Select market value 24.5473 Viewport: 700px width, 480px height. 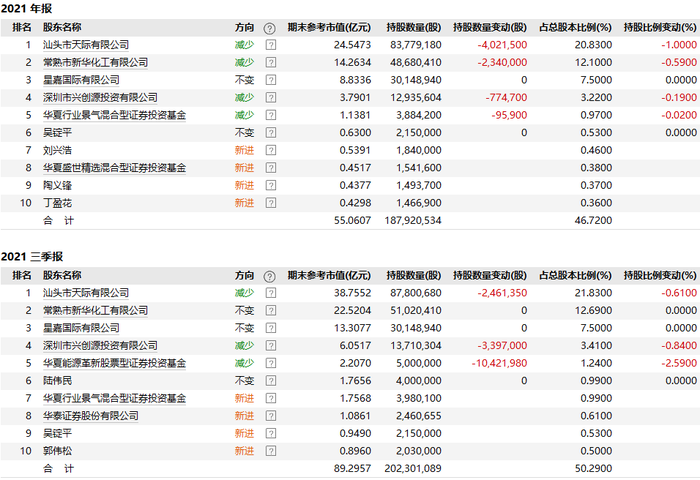coord(352,45)
